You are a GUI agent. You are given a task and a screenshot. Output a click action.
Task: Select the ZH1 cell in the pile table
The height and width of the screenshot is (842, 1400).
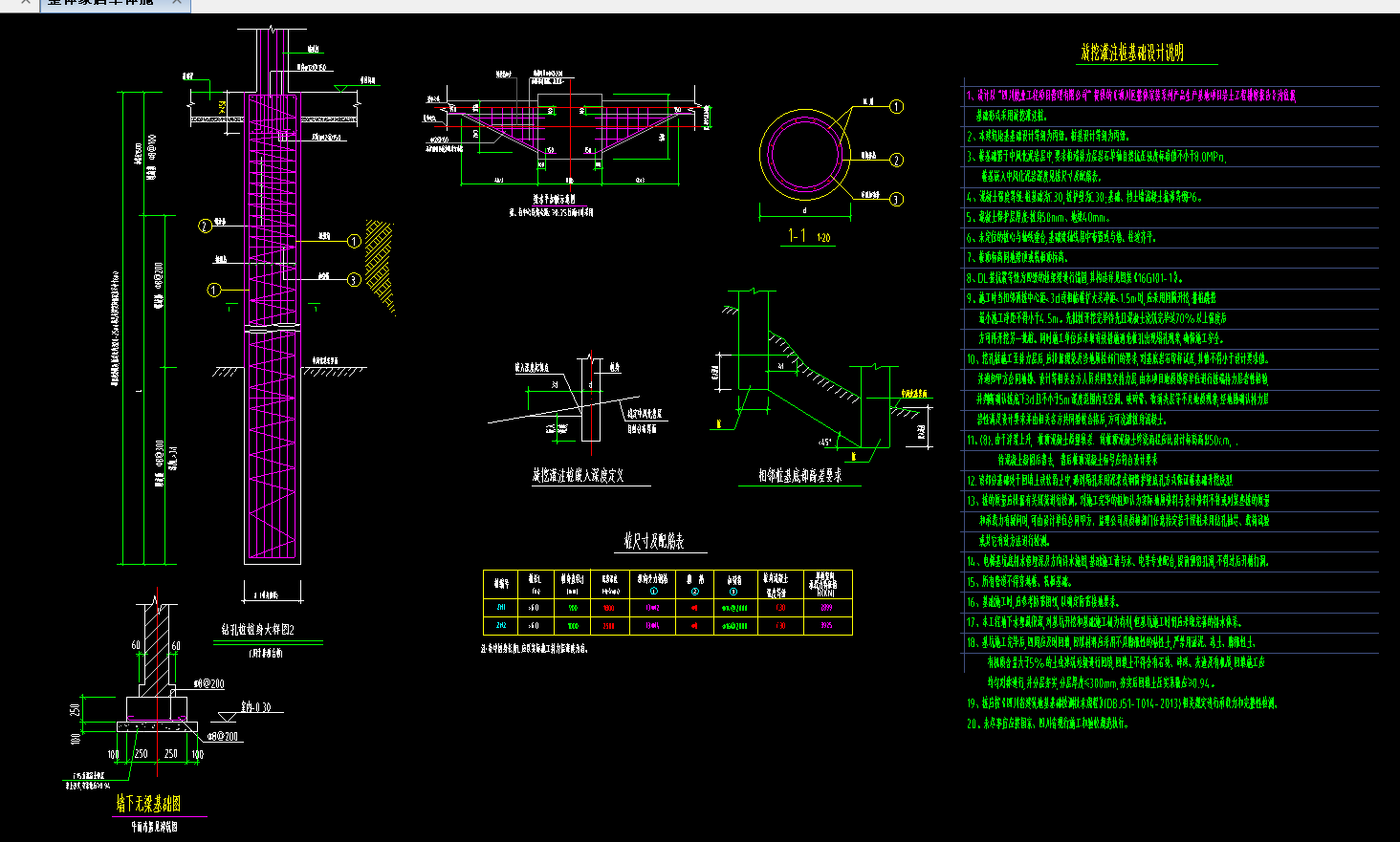pyautogui.click(x=501, y=607)
